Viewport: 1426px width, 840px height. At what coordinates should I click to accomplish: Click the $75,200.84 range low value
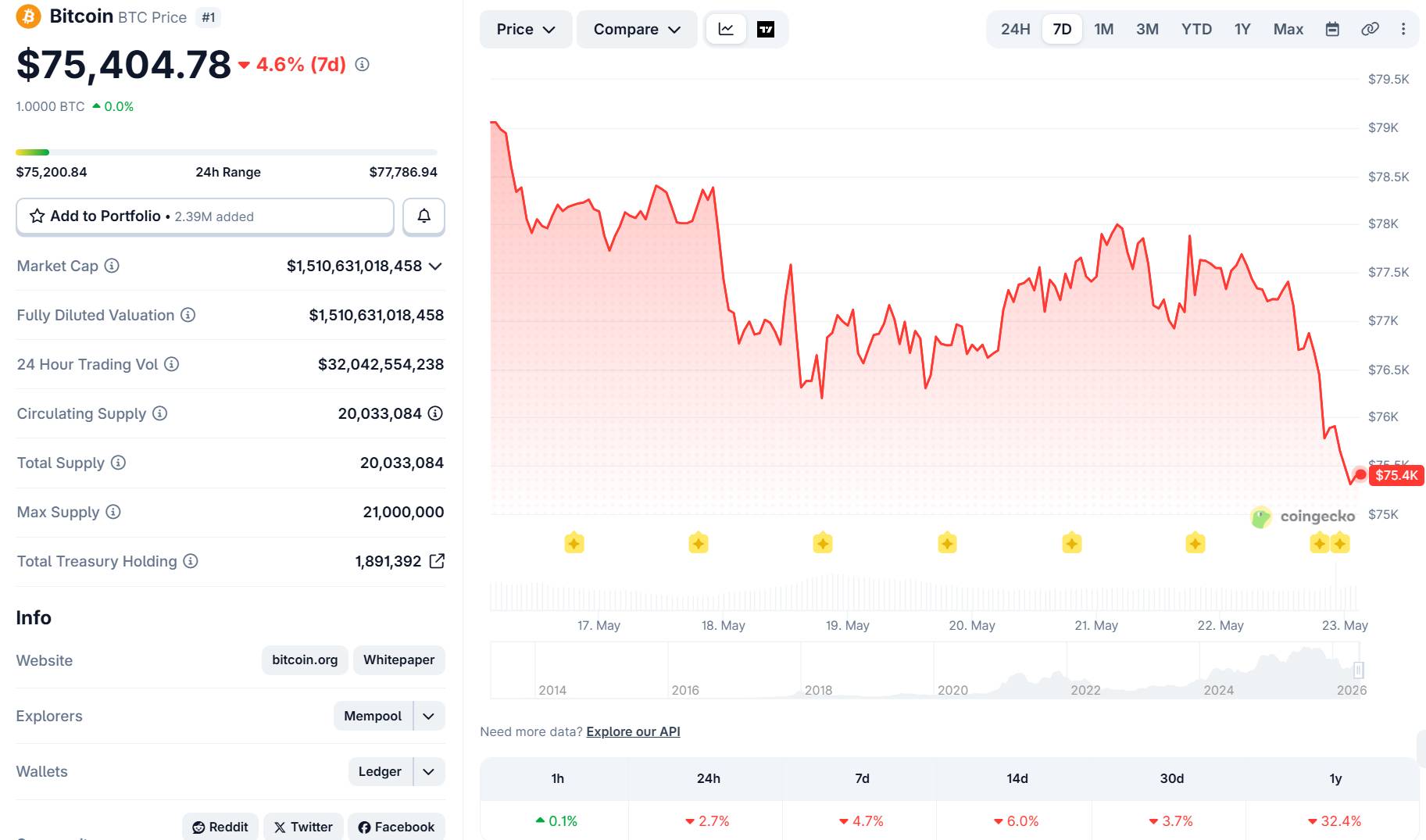(52, 172)
